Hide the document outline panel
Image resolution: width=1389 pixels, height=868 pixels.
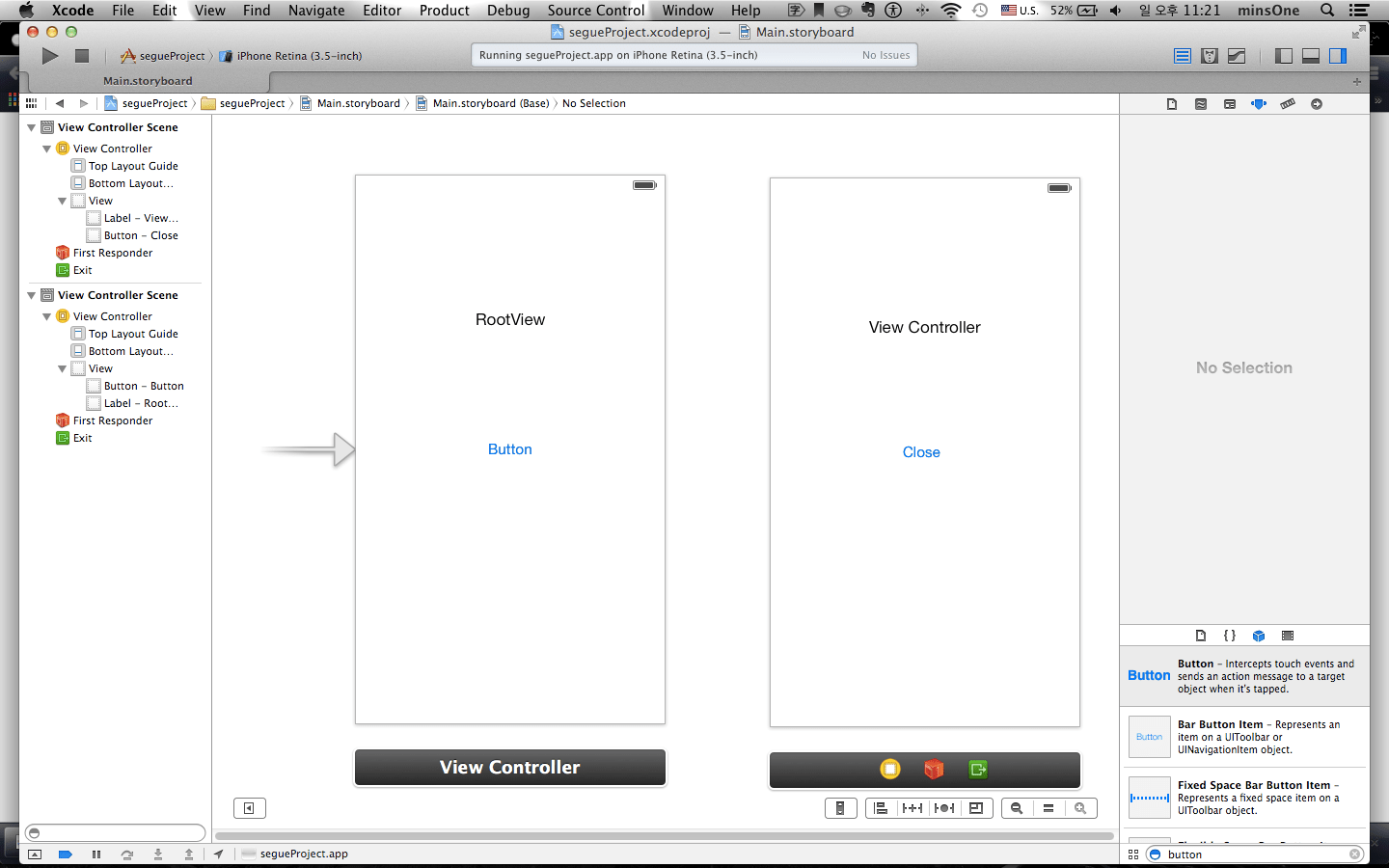pos(249,808)
